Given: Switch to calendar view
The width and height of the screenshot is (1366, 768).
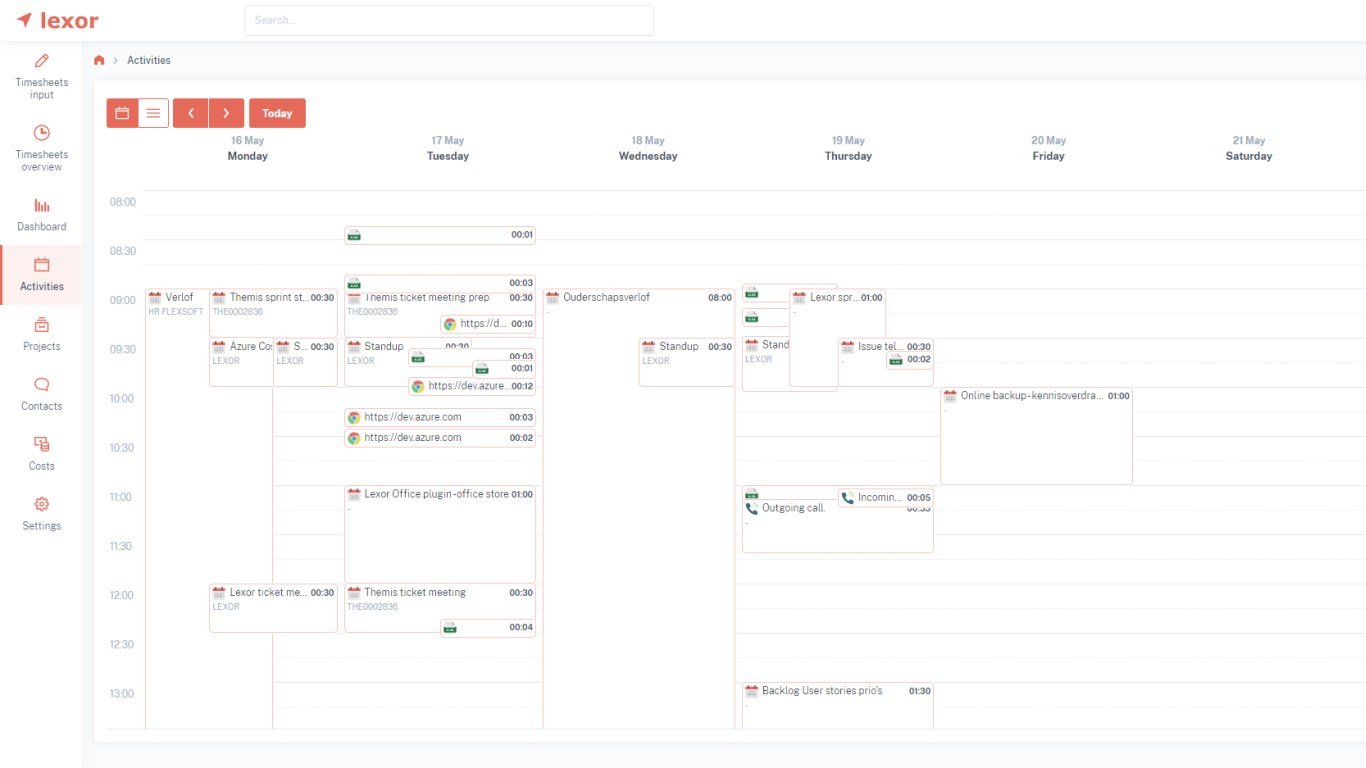Looking at the screenshot, I should pyautogui.click(x=122, y=113).
